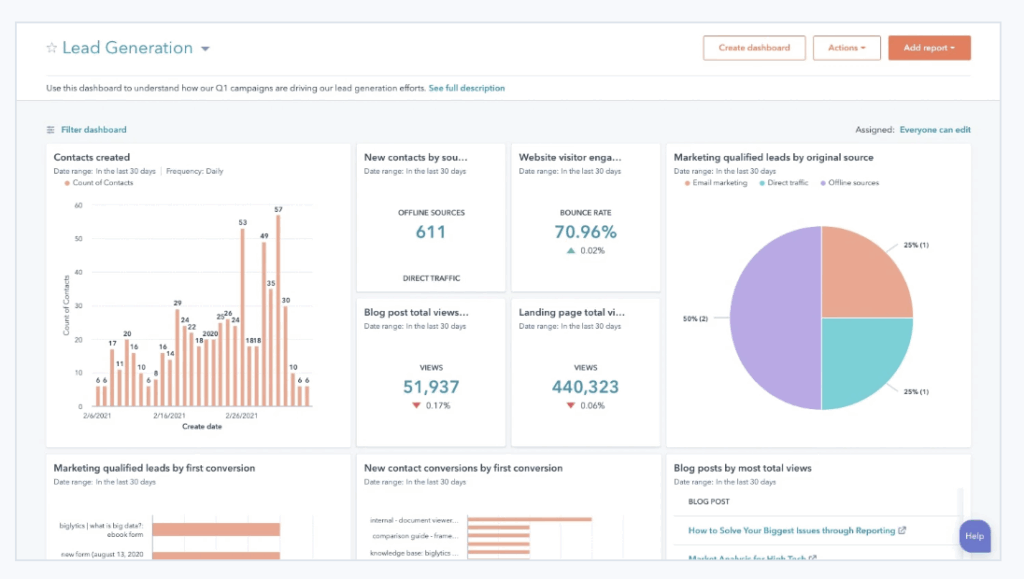1024x579 pixels.
Task: Click the 51,937 blog views value
Action: point(431,387)
